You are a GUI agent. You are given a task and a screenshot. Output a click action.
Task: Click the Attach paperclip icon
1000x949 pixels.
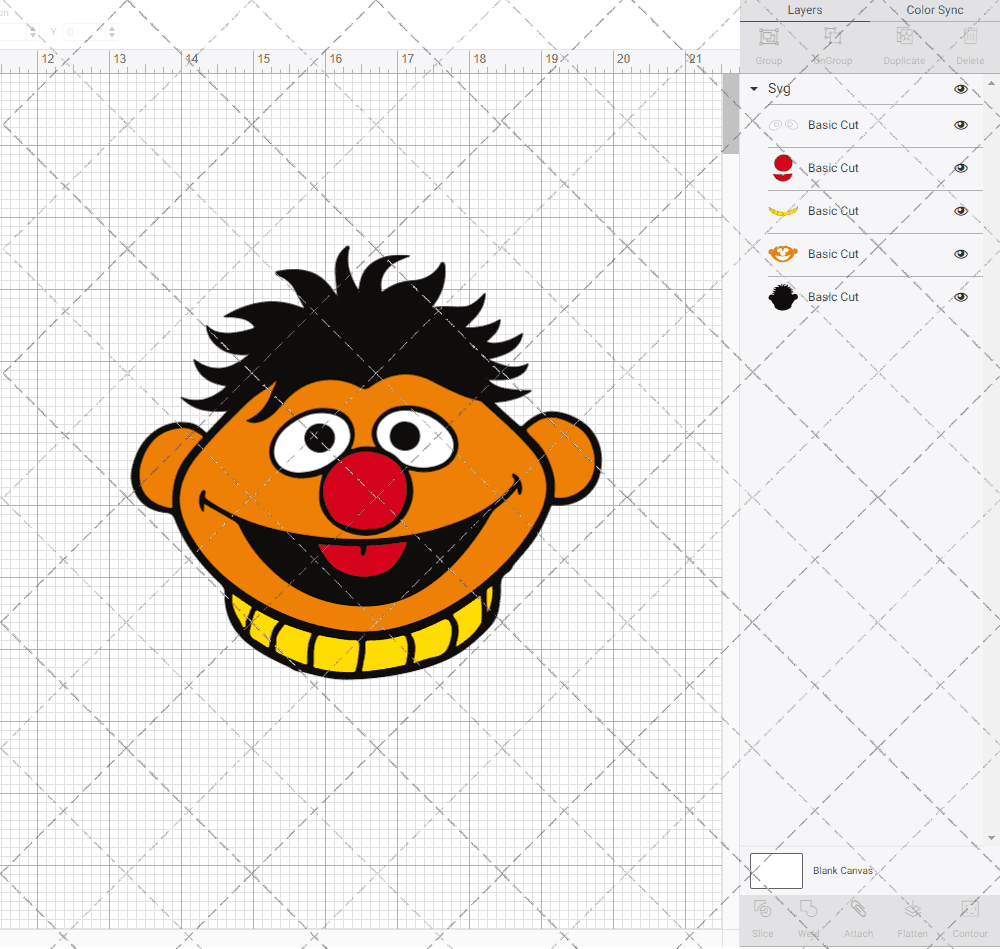point(858,910)
